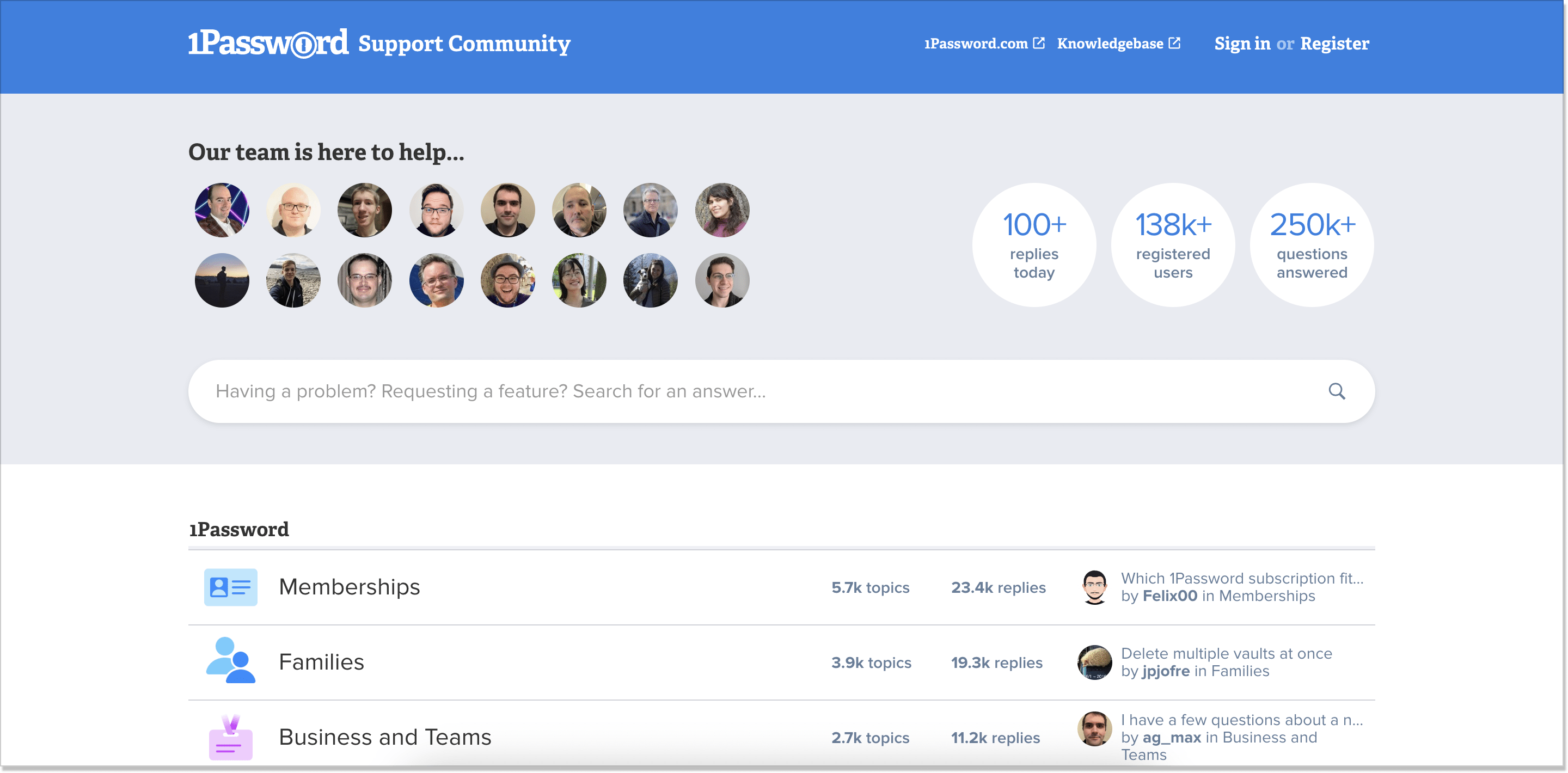Open the Families category

point(321,661)
